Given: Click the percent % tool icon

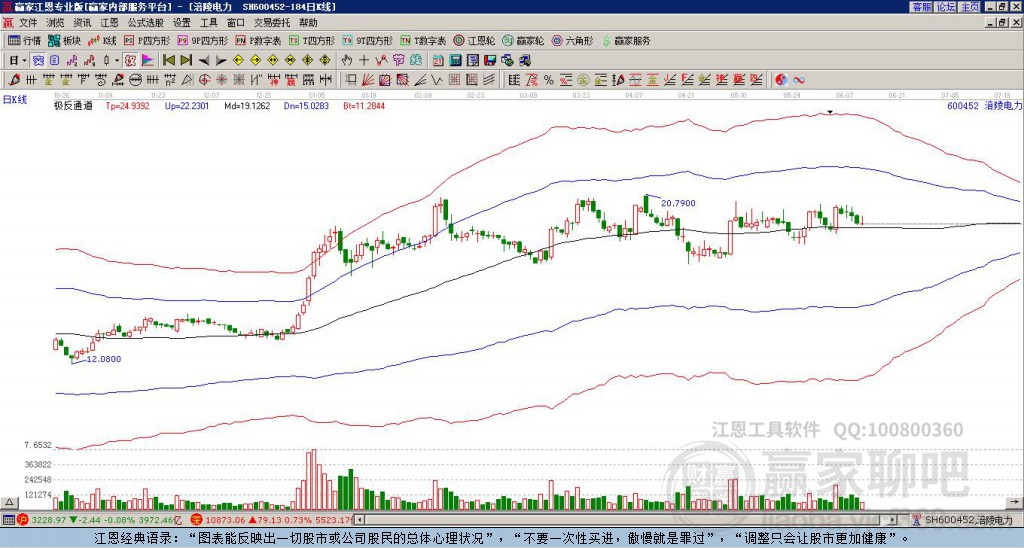Looking at the screenshot, I should click(549, 80).
